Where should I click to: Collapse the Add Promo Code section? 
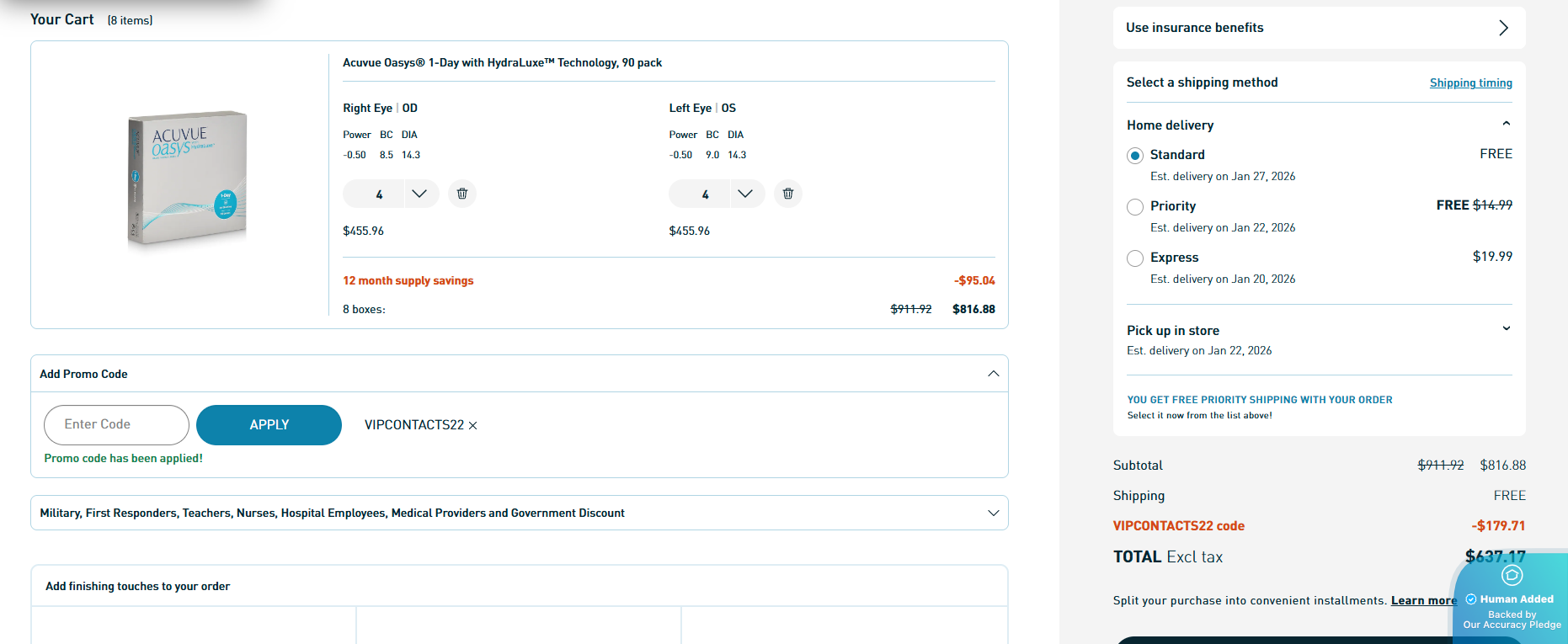[x=993, y=374]
